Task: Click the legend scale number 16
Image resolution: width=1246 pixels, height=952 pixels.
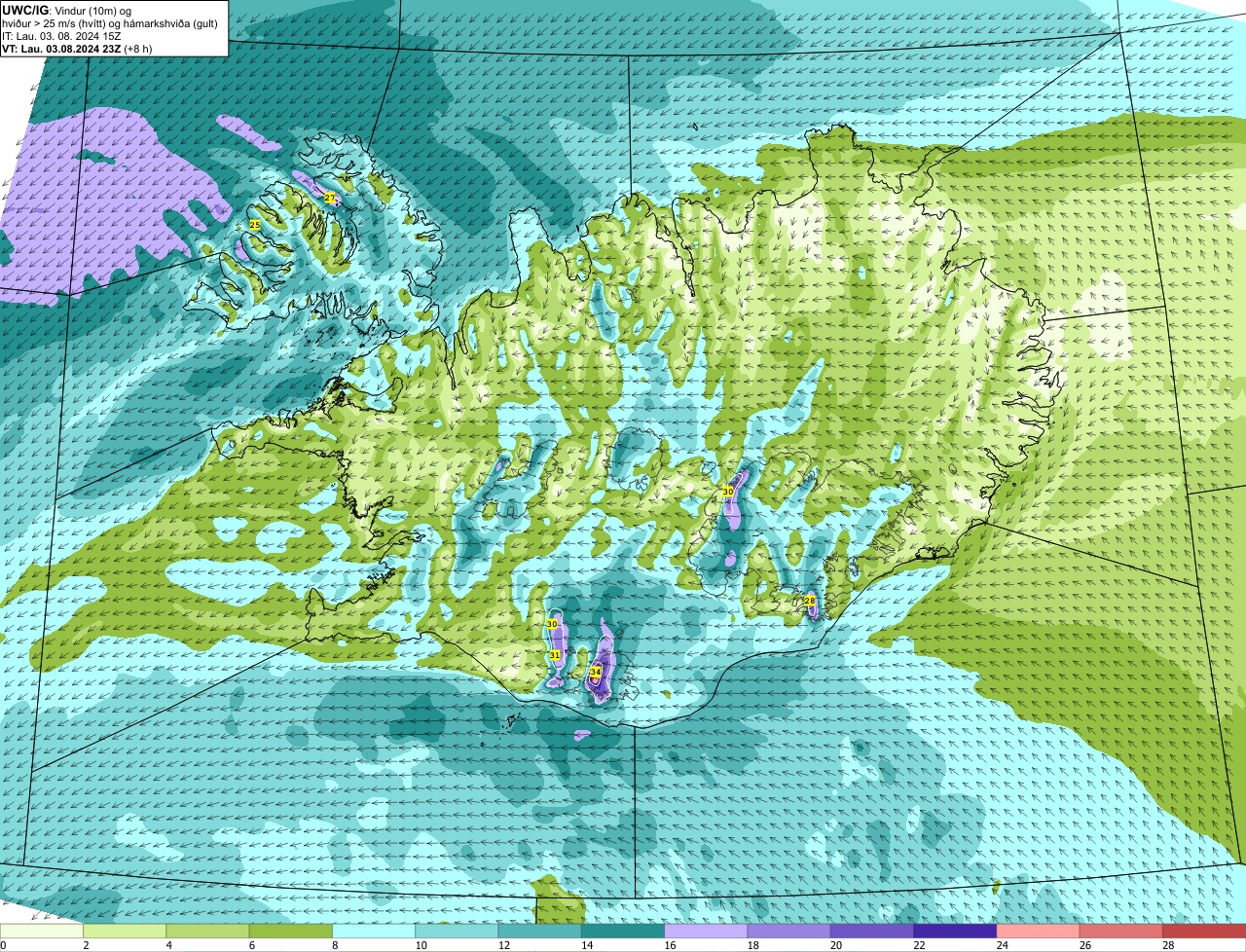Action: pyautogui.click(x=668, y=945)
